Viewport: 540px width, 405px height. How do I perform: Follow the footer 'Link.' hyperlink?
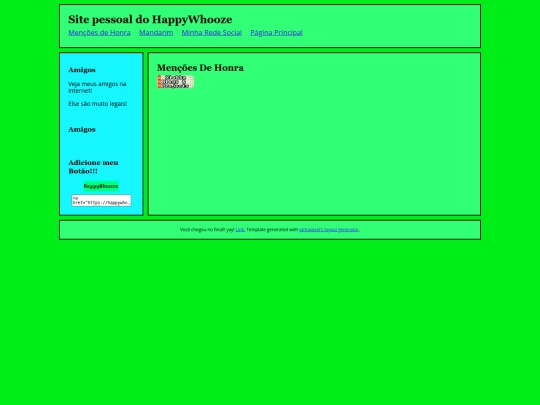[240, 230]
